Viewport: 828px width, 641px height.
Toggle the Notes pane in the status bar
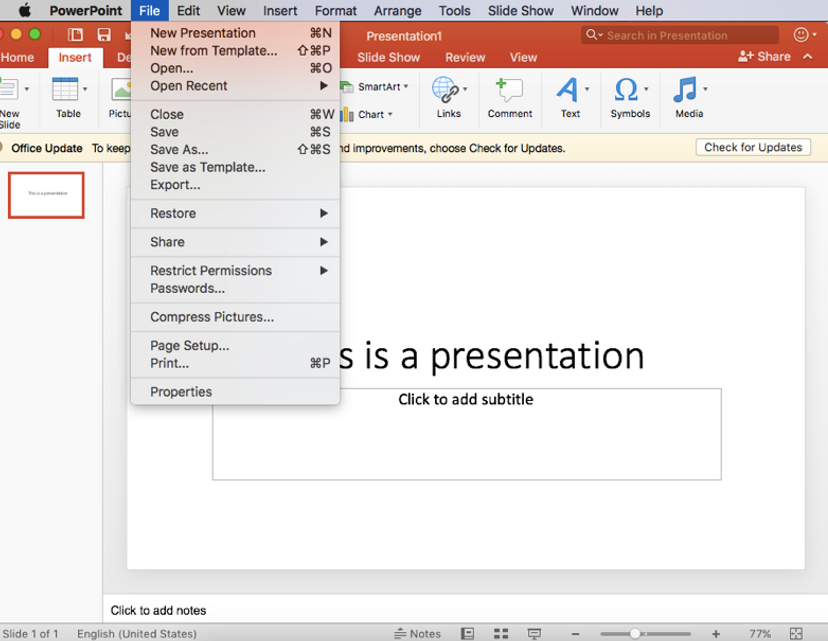point(418,633)
